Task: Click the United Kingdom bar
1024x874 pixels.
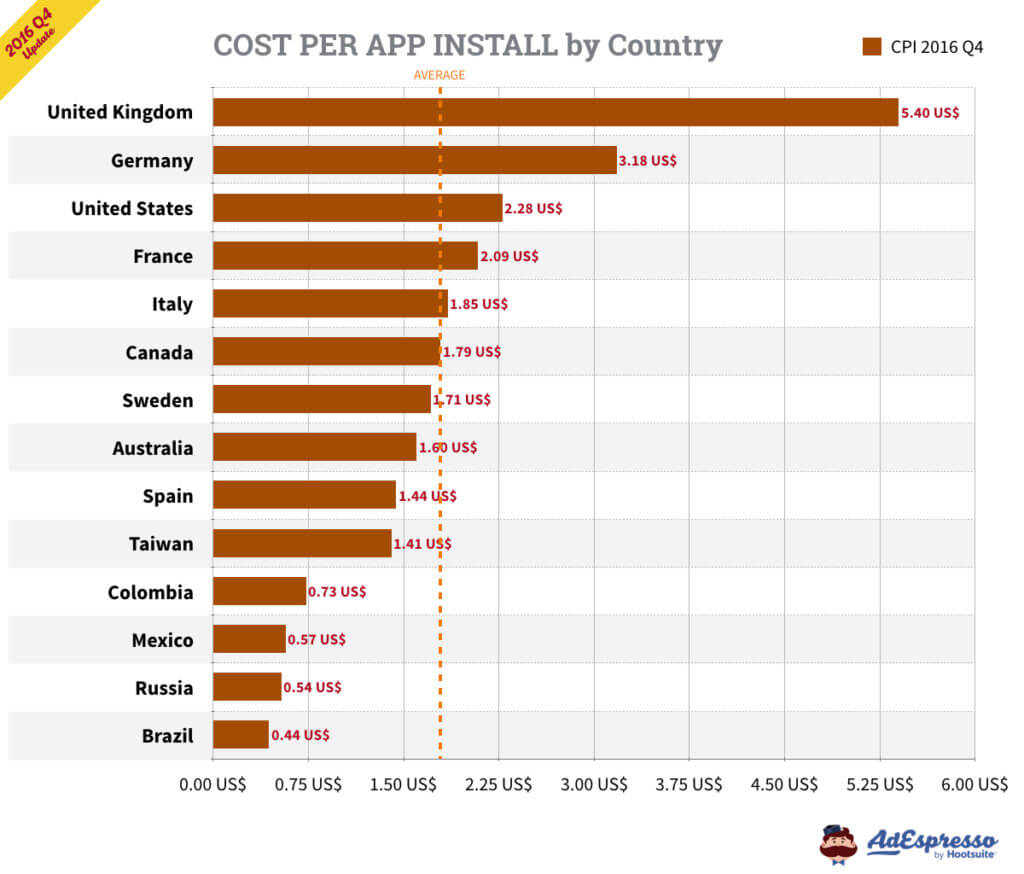Action: click(x=555, y=112)
